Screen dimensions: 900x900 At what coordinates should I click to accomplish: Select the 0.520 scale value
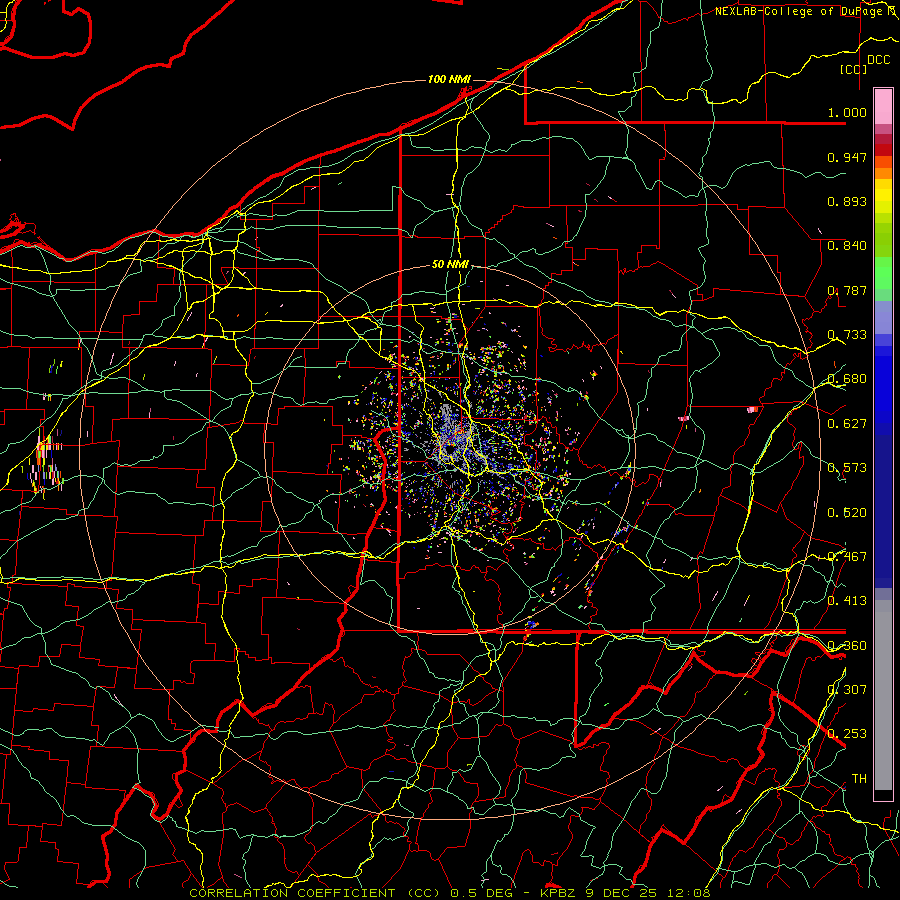(x=847, y=513)
